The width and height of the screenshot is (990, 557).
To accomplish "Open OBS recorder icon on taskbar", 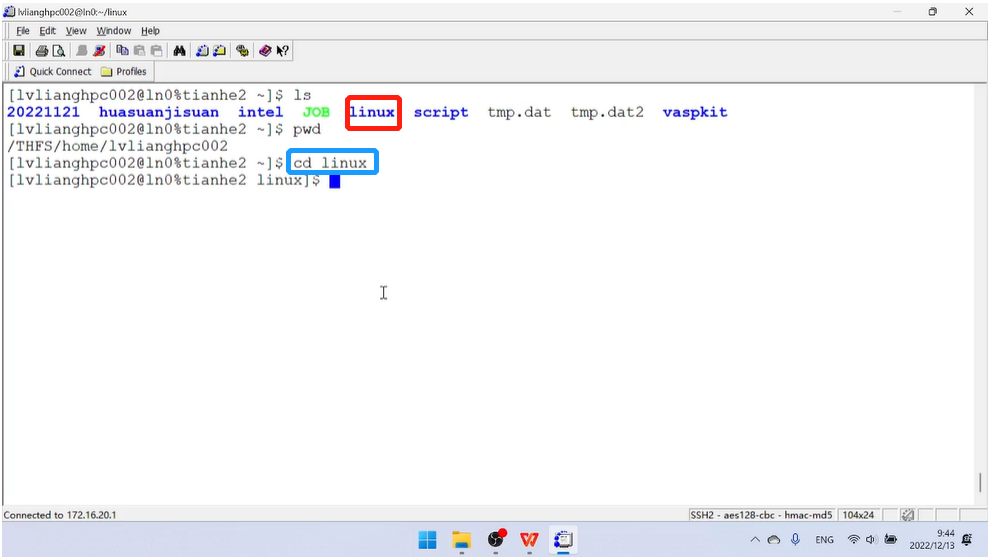I will pyautogui.click(x=496, y=540).
